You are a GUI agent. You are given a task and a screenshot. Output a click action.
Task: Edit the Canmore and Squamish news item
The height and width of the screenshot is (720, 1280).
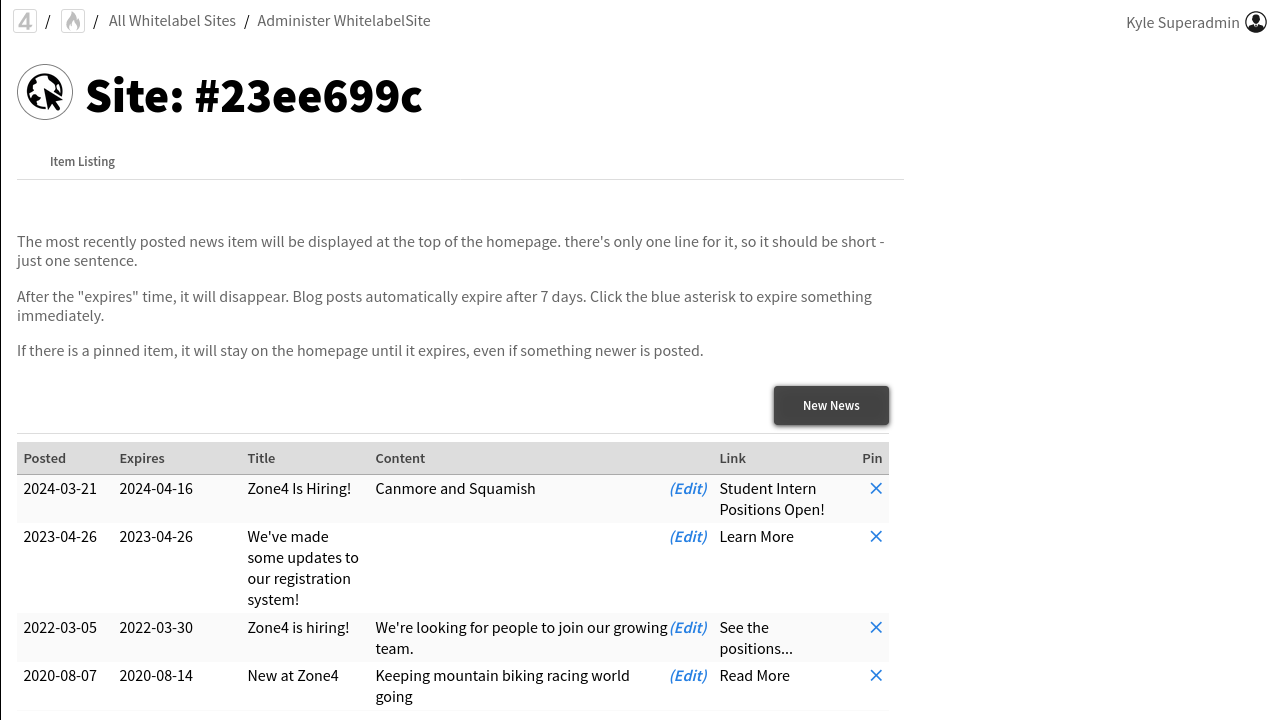tap(688, 488)
